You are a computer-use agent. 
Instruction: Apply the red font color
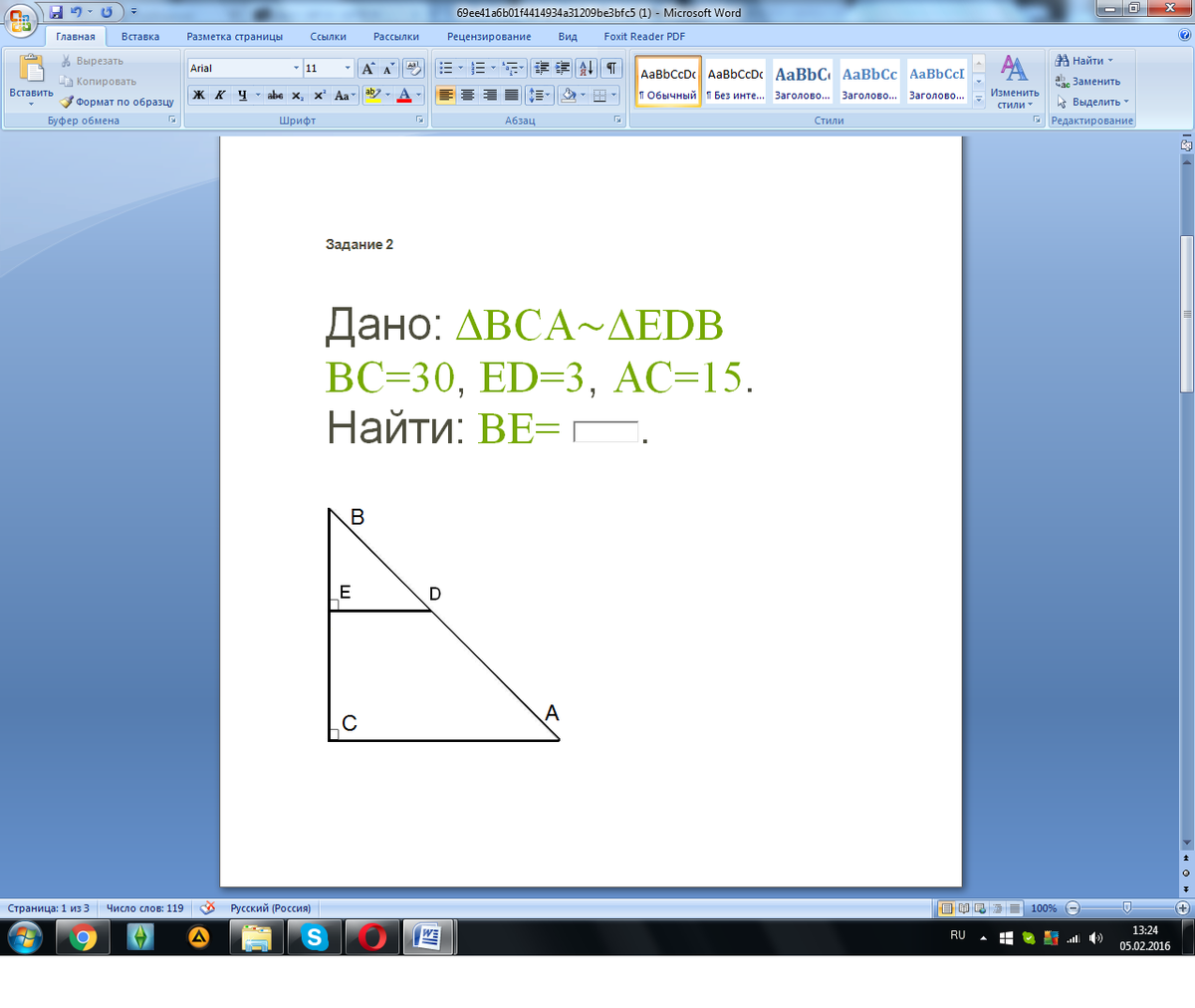click(x=404, y=96)
